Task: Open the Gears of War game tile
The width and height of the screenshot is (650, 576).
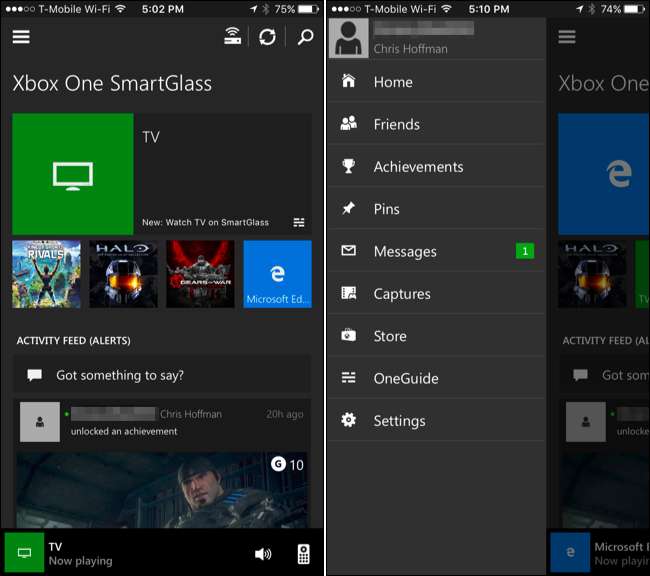Action: [x=200, y=273]
